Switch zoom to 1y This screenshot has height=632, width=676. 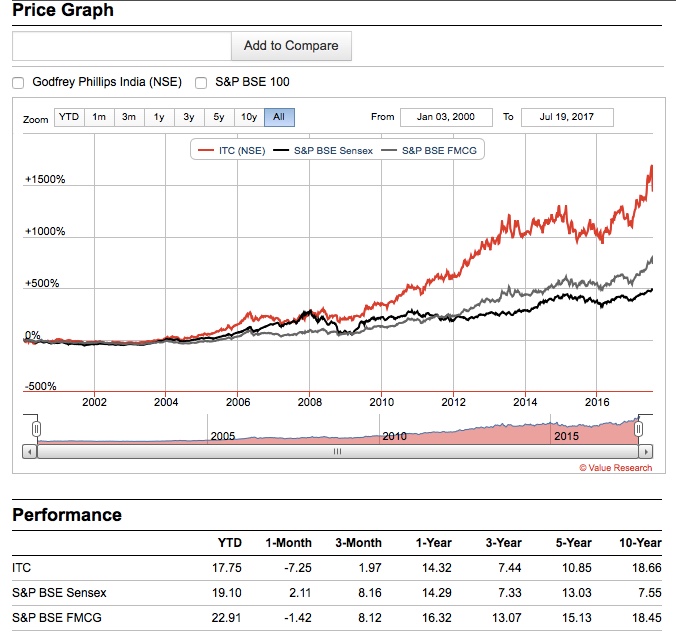point(159,117)
